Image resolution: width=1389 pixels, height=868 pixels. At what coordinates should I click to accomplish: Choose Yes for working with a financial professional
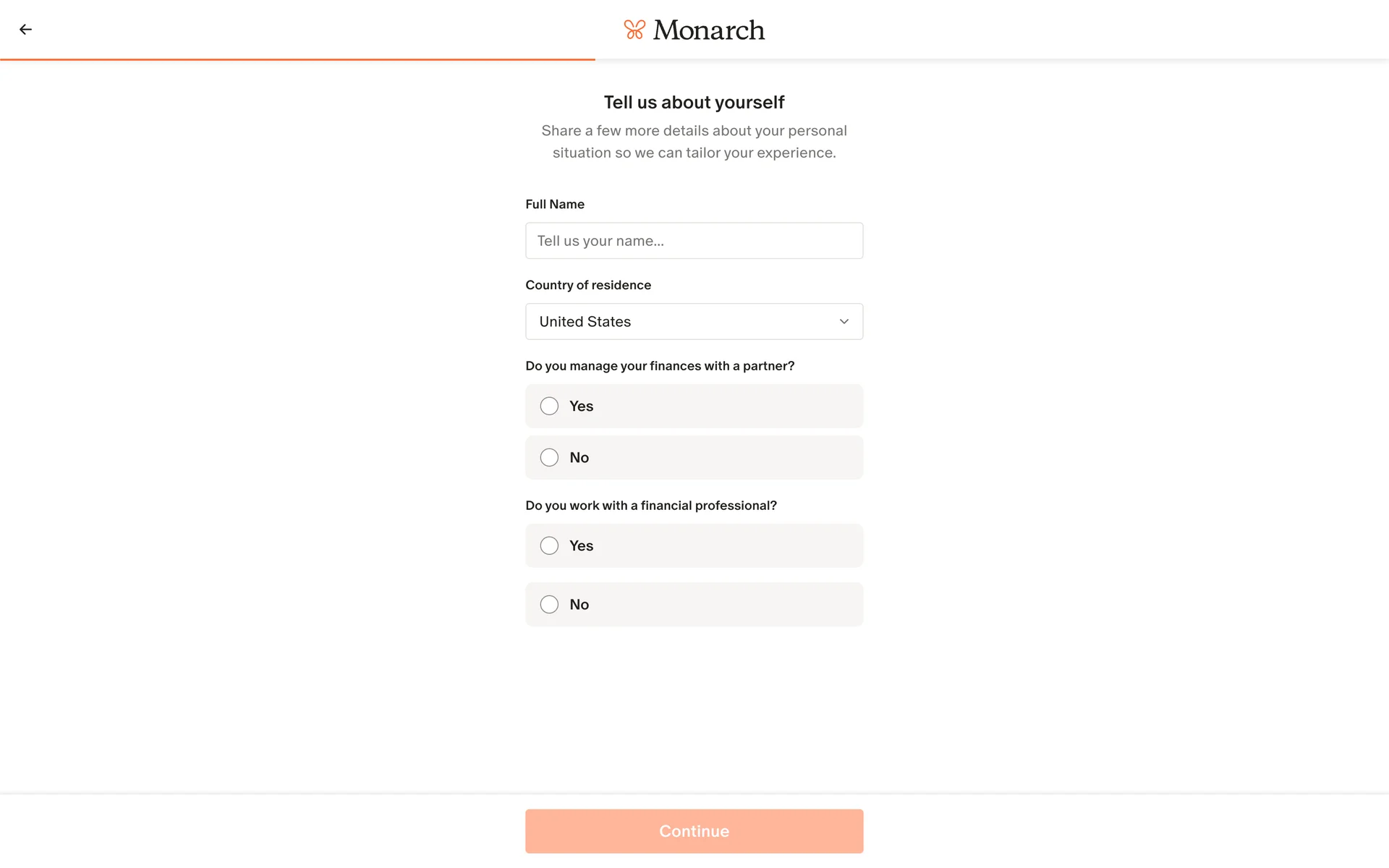(x=549, y=546)
